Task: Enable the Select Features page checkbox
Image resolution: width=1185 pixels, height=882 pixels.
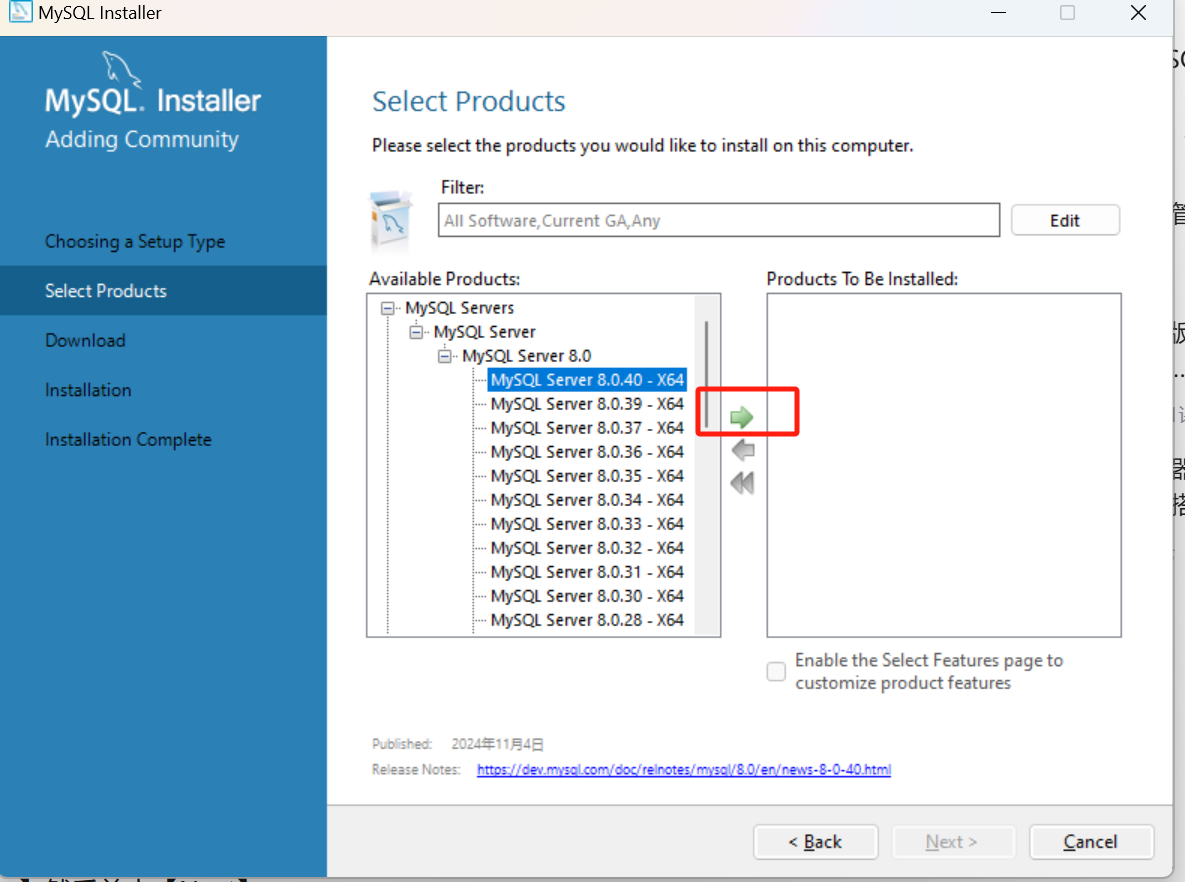Action: (x=775, y=671)
